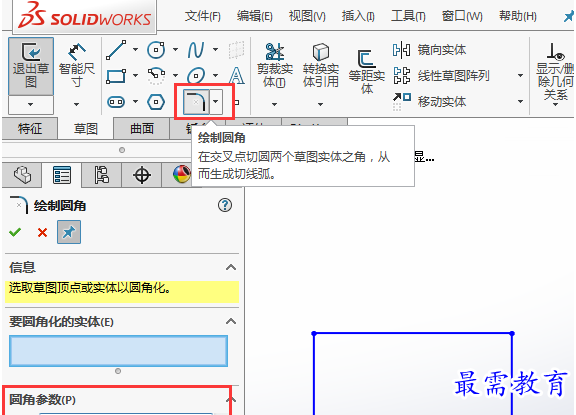
Task: Click the Exit Sketch (退出草图) button
Action: click(x=31, y=66)
